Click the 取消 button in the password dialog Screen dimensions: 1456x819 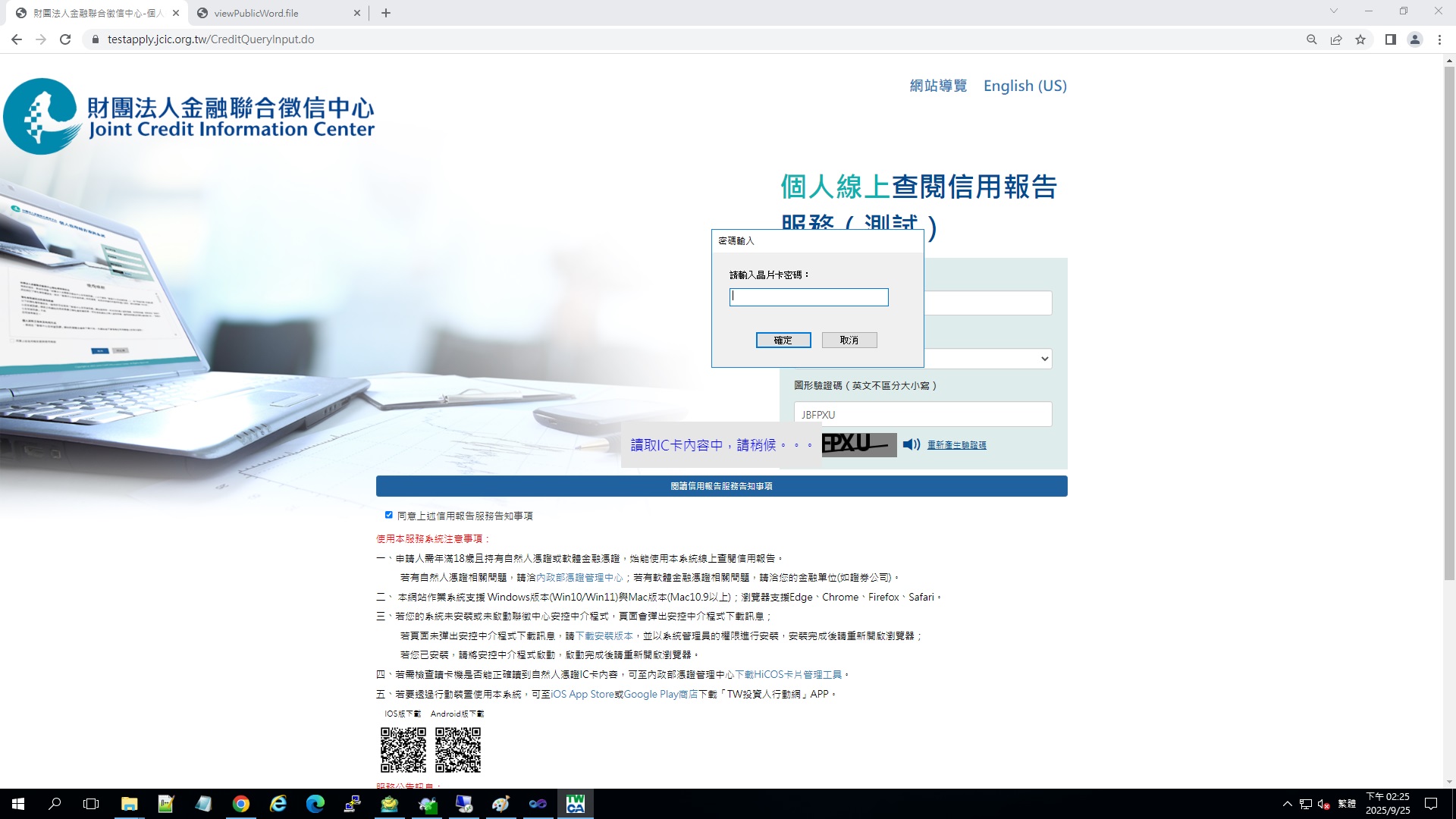(849, 340)
